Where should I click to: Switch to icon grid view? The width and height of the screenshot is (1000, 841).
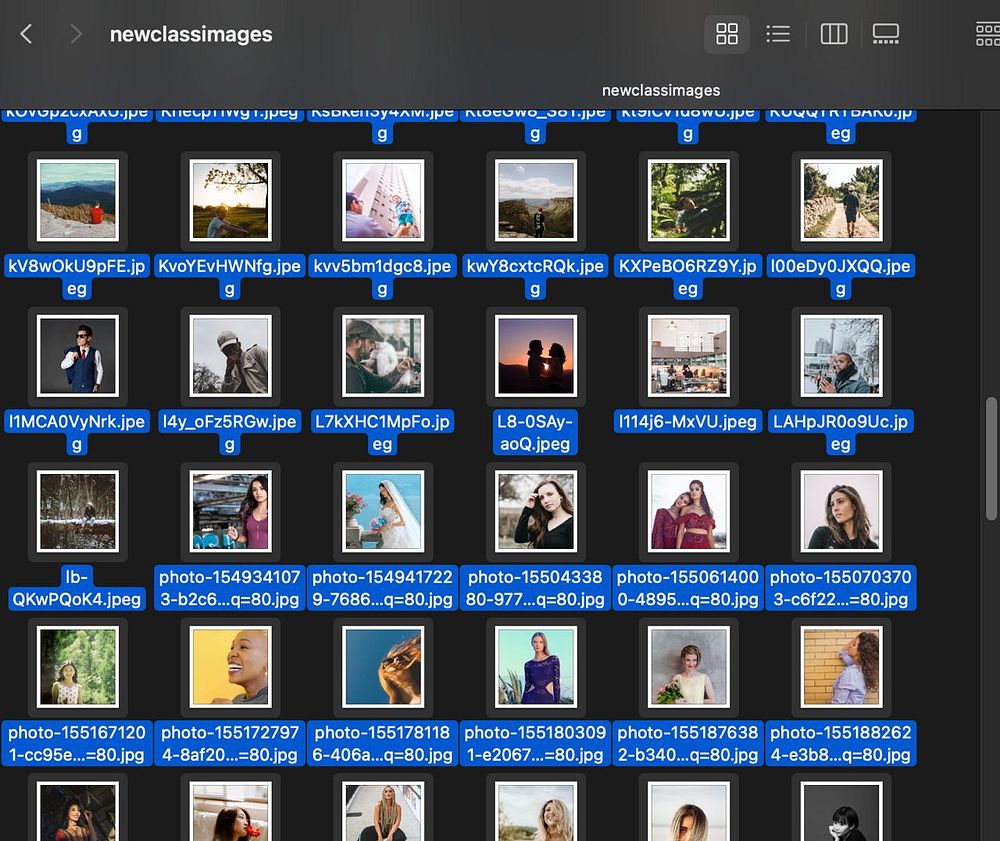point(727,34)
